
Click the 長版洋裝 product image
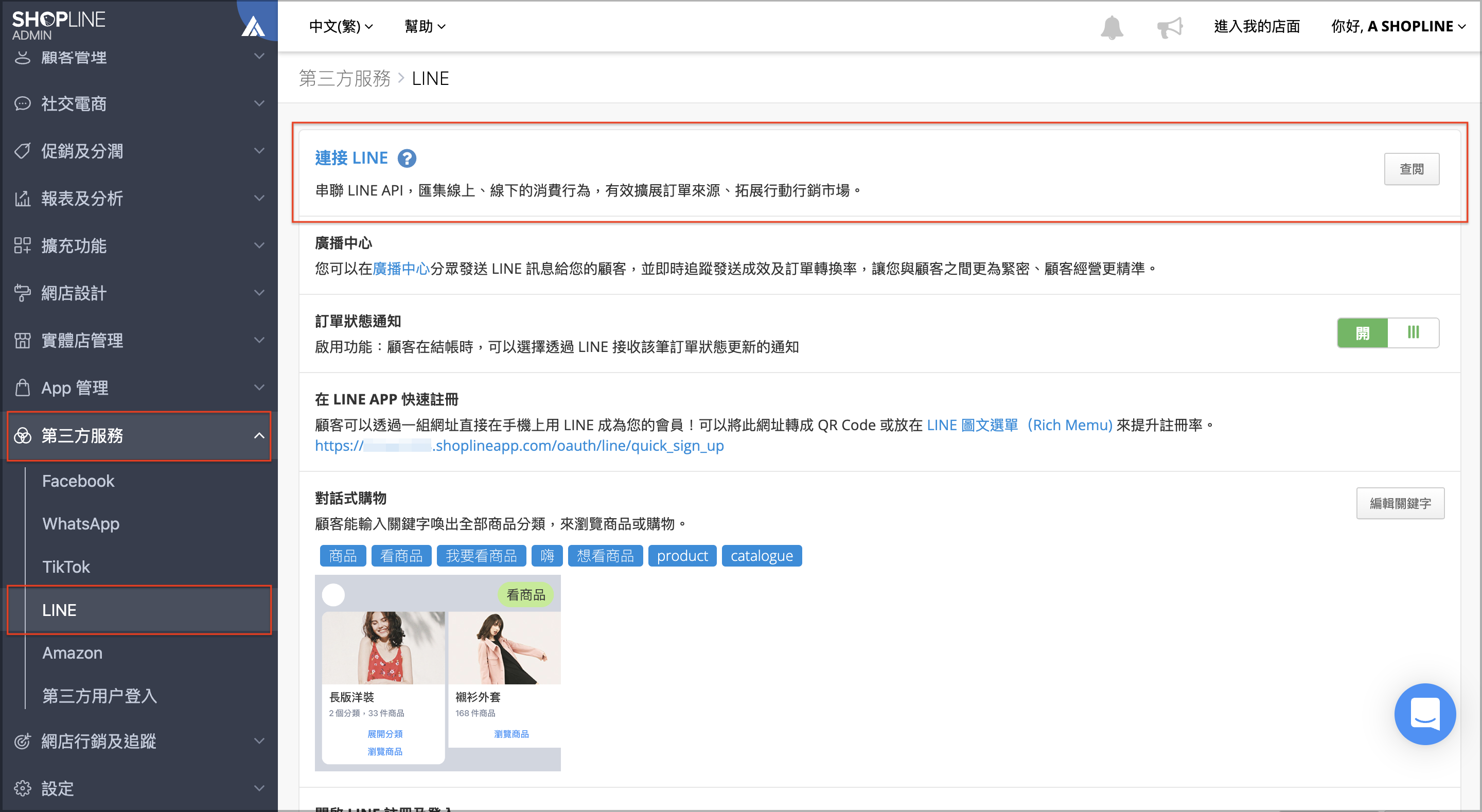coord(383,647)
